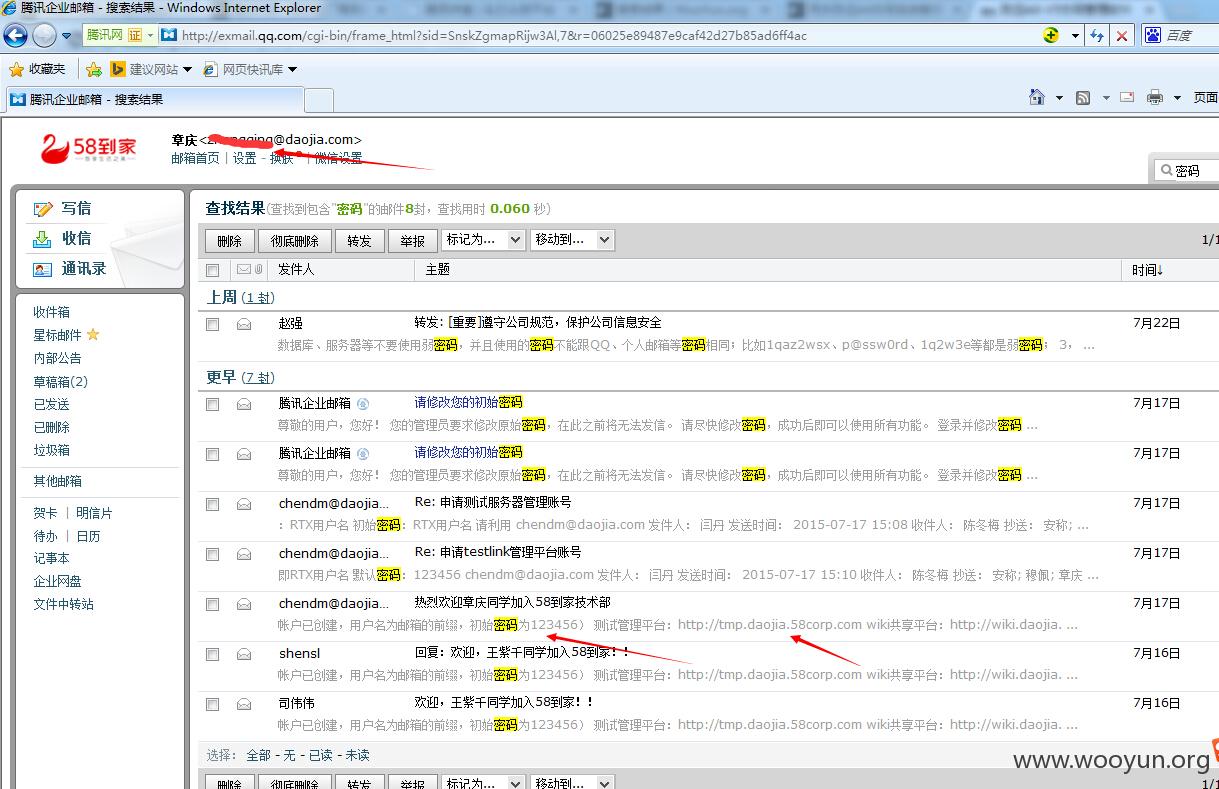Stop loading with the red X icon
Viewport: 1219px width, 789px height.
click(1122, 35)
